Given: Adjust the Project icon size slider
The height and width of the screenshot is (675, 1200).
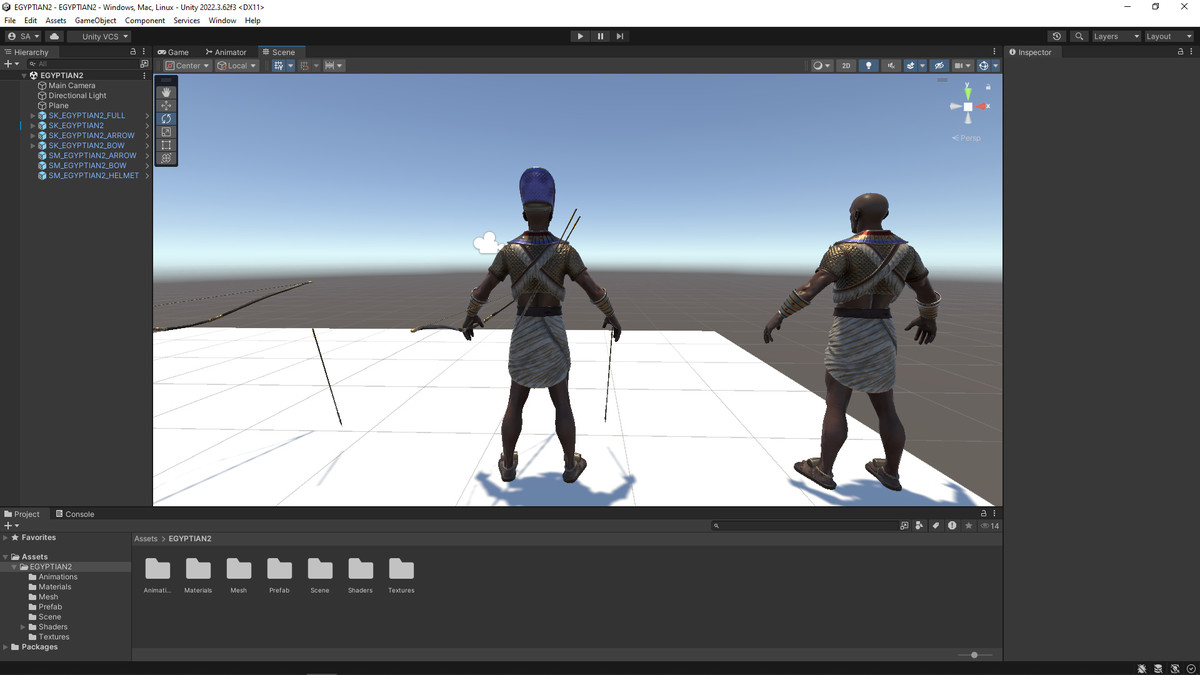Looking at the screenshot, I should pos(974,655).
